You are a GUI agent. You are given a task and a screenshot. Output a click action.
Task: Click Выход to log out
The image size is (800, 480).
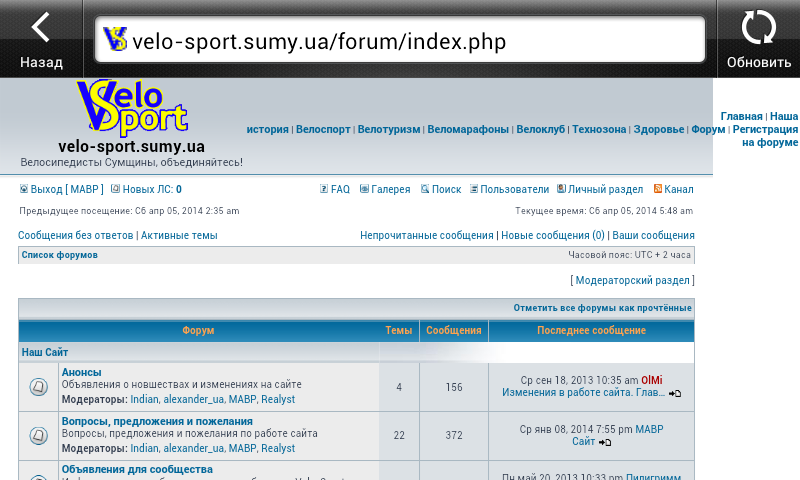pos(46,189)
